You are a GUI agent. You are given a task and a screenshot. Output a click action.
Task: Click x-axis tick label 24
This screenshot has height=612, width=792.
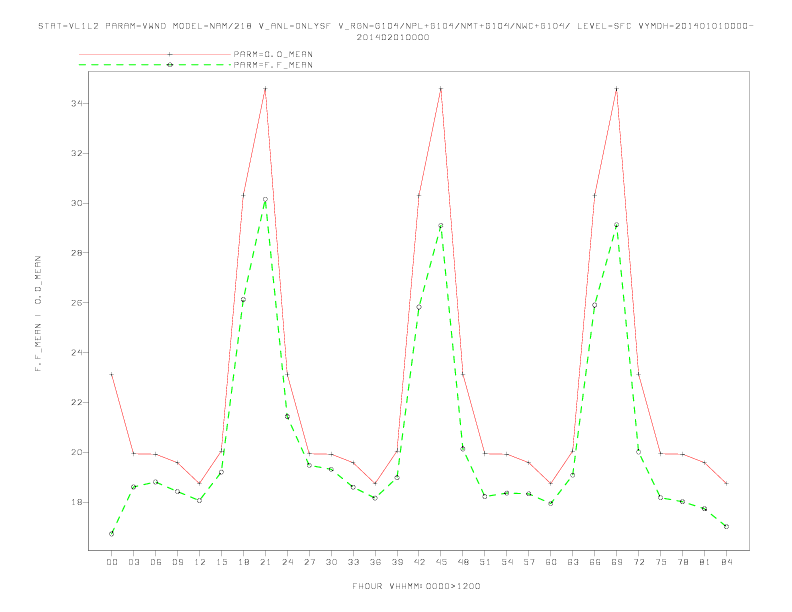click(287, 562)
